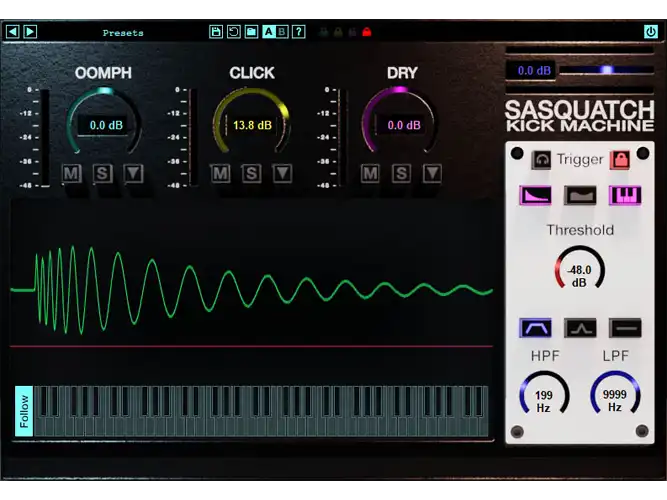Viewport: 667px width, 500px height.
Task: Select the audio level trigger mode icon
Action: (580, 196)
